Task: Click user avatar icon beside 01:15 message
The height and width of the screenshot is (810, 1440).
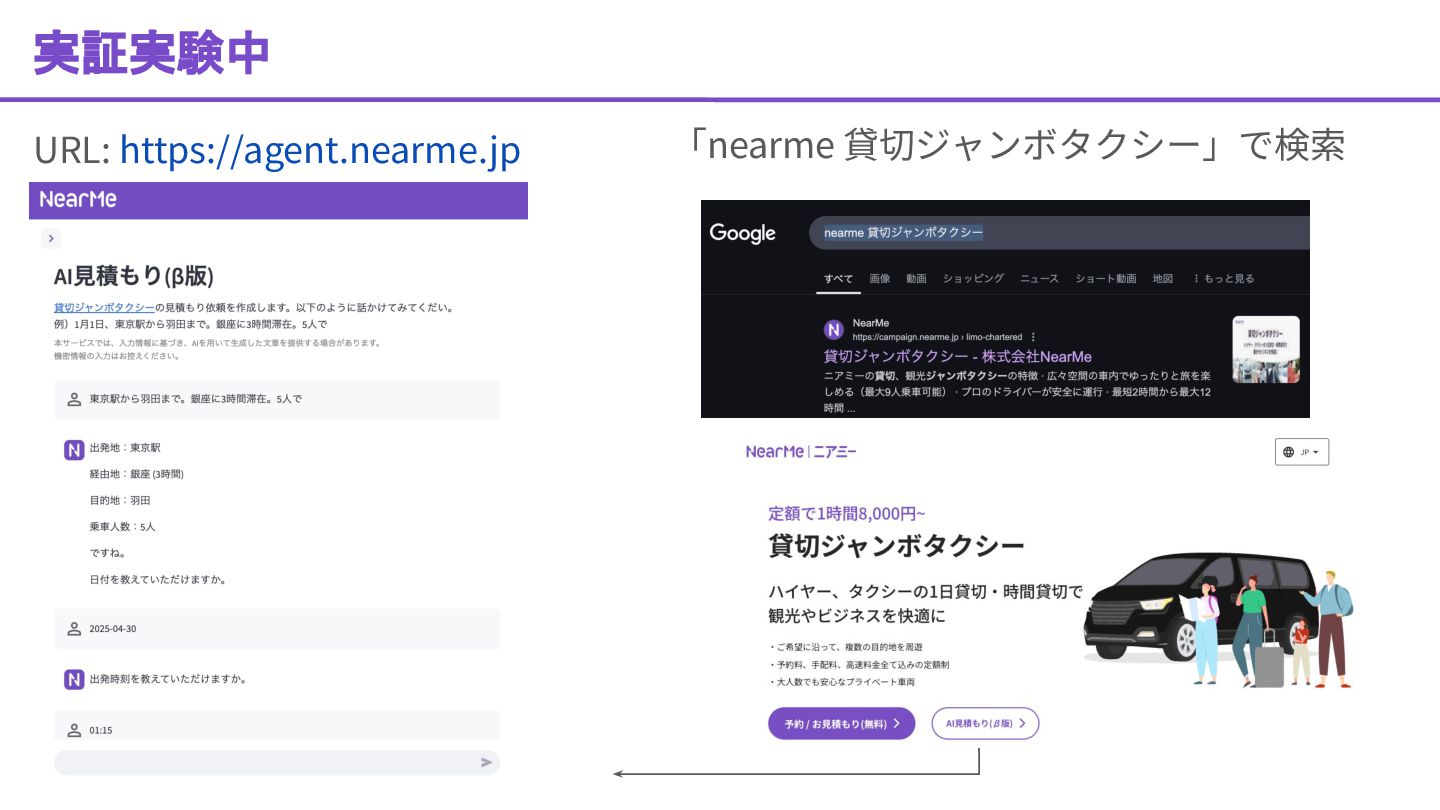Action: point(74,730)
